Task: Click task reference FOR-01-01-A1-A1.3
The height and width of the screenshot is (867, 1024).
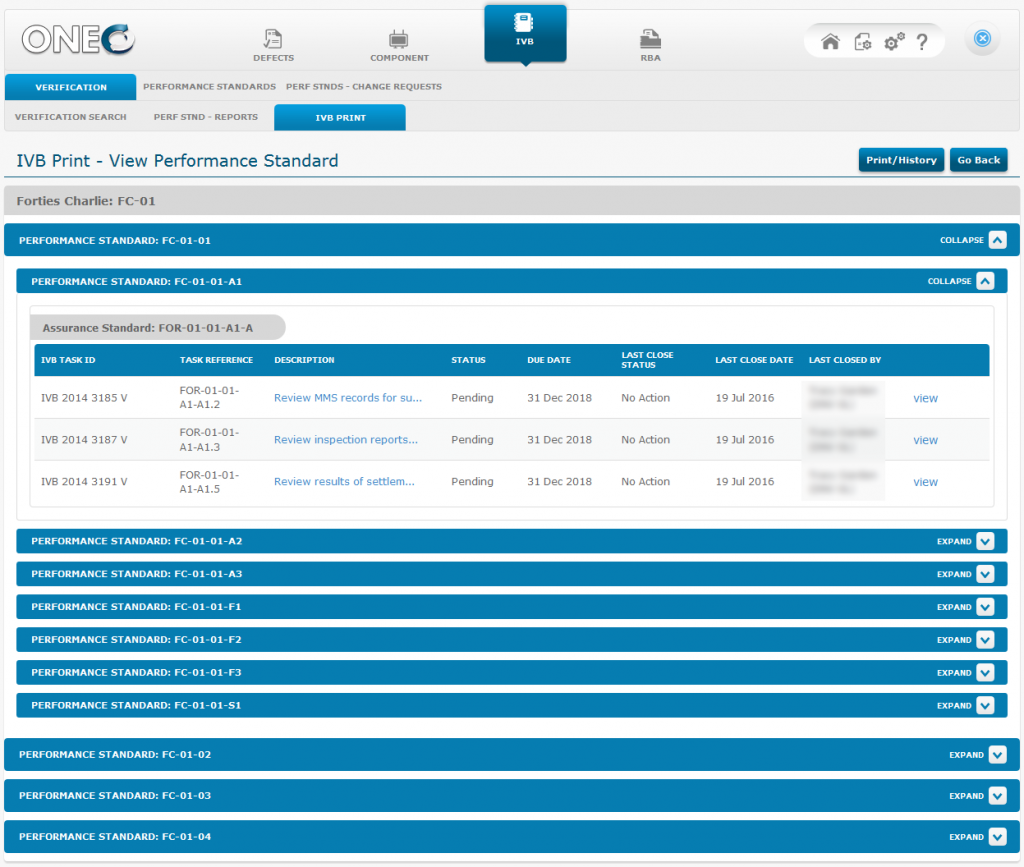Action: coord(209,439)
